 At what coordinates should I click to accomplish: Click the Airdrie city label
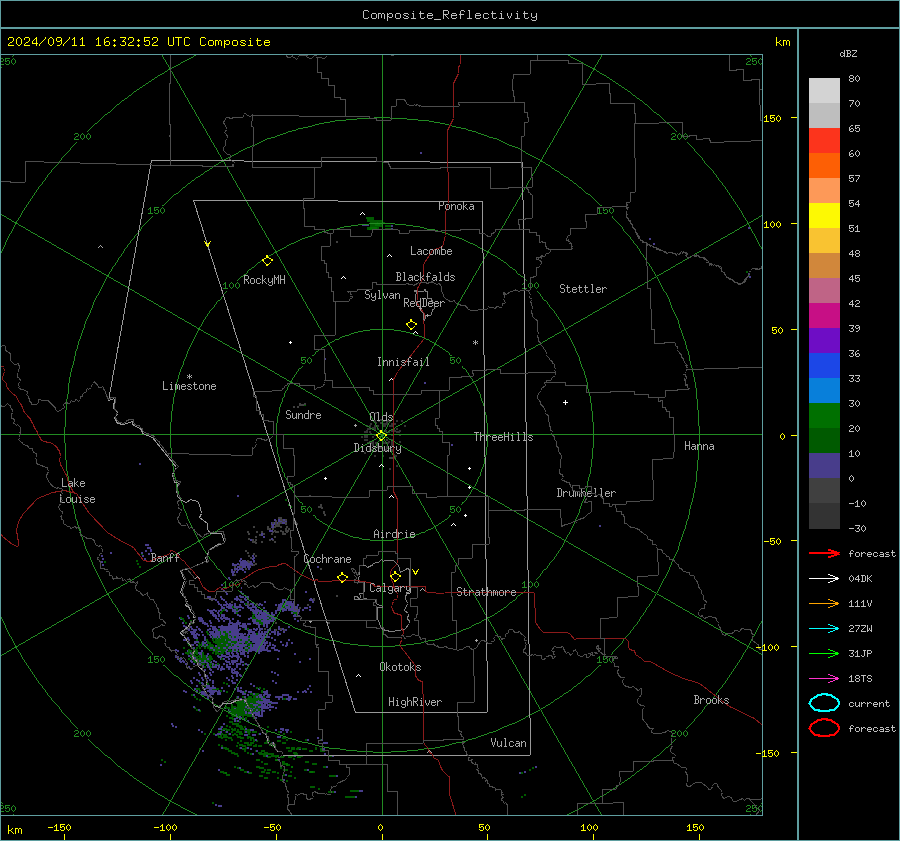[394, 534]
